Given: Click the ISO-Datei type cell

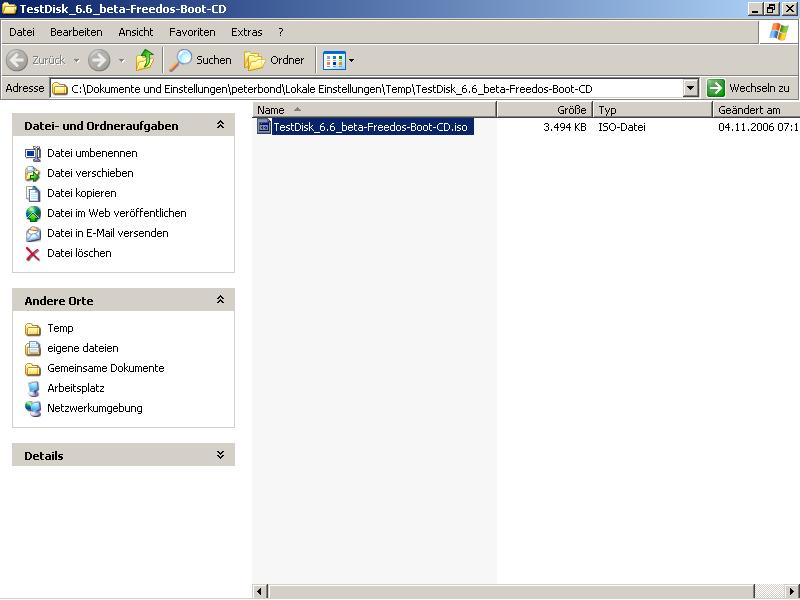Looking at the screenshot, I should [x=621, y=127].
